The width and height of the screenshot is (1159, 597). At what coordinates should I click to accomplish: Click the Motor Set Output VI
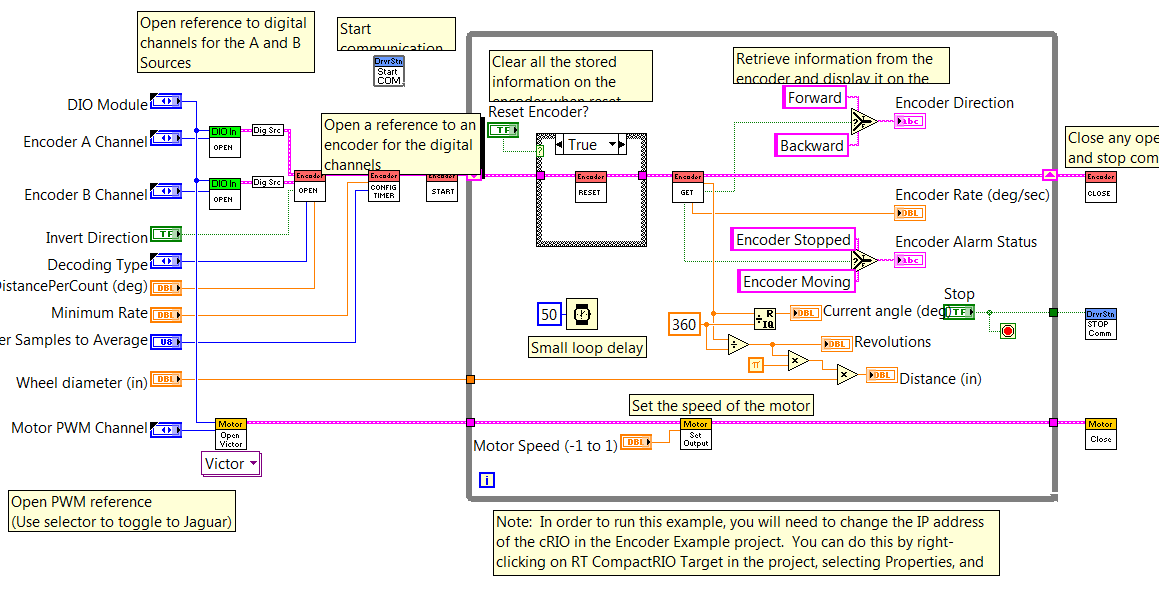click(696, 435)
